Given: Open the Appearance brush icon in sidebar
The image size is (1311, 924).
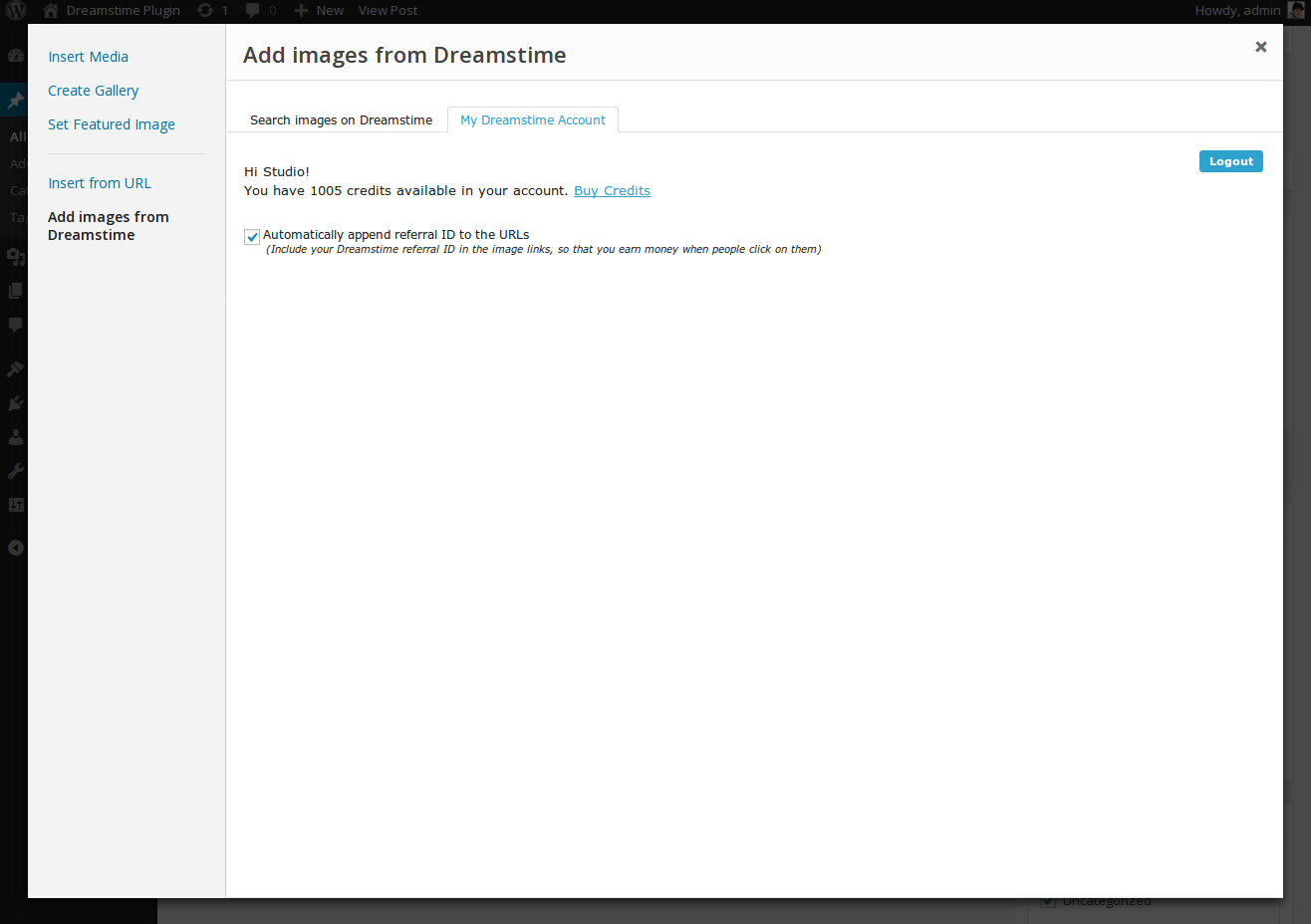Looking at the screenshot, I should coord(15,368).
